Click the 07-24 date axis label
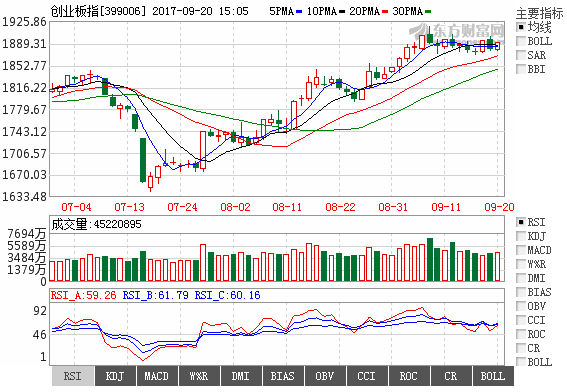This screenshot has width=567, height=392. [x=182, y=207]
